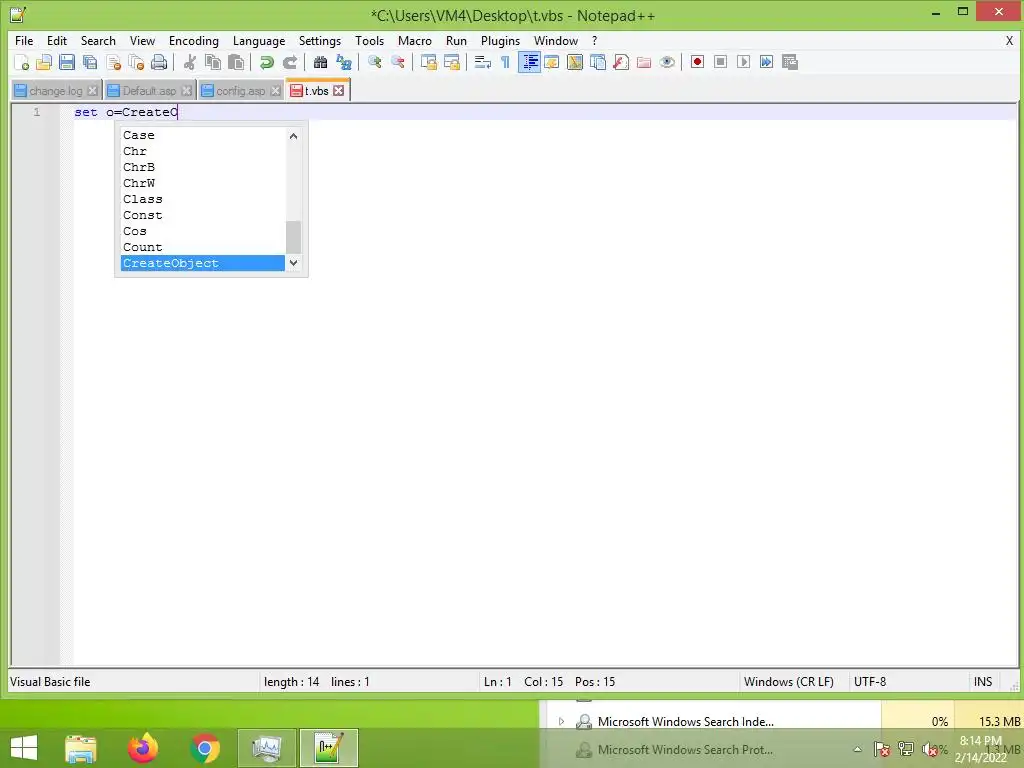Viewport: 1024px width, 768px height.
Task: Toggle synchronized vertical scrolling
Action: click(x=428, y=62)
